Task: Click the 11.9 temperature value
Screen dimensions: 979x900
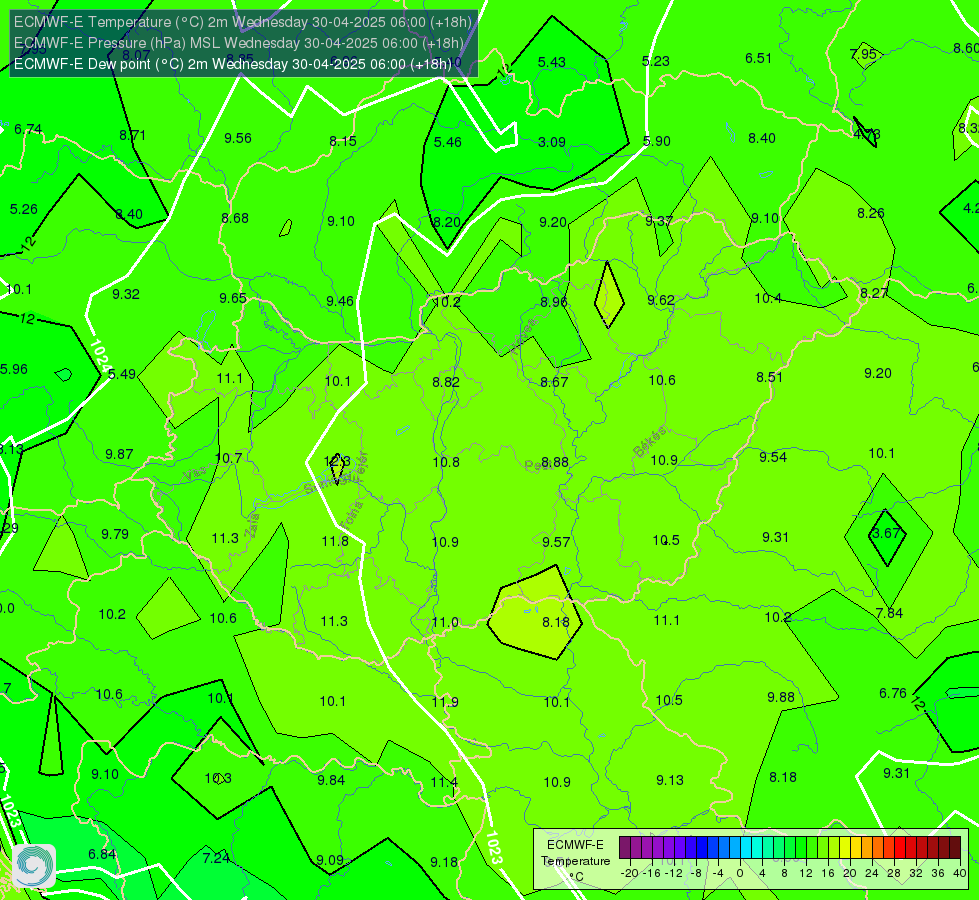Action: tap(445, 702)
